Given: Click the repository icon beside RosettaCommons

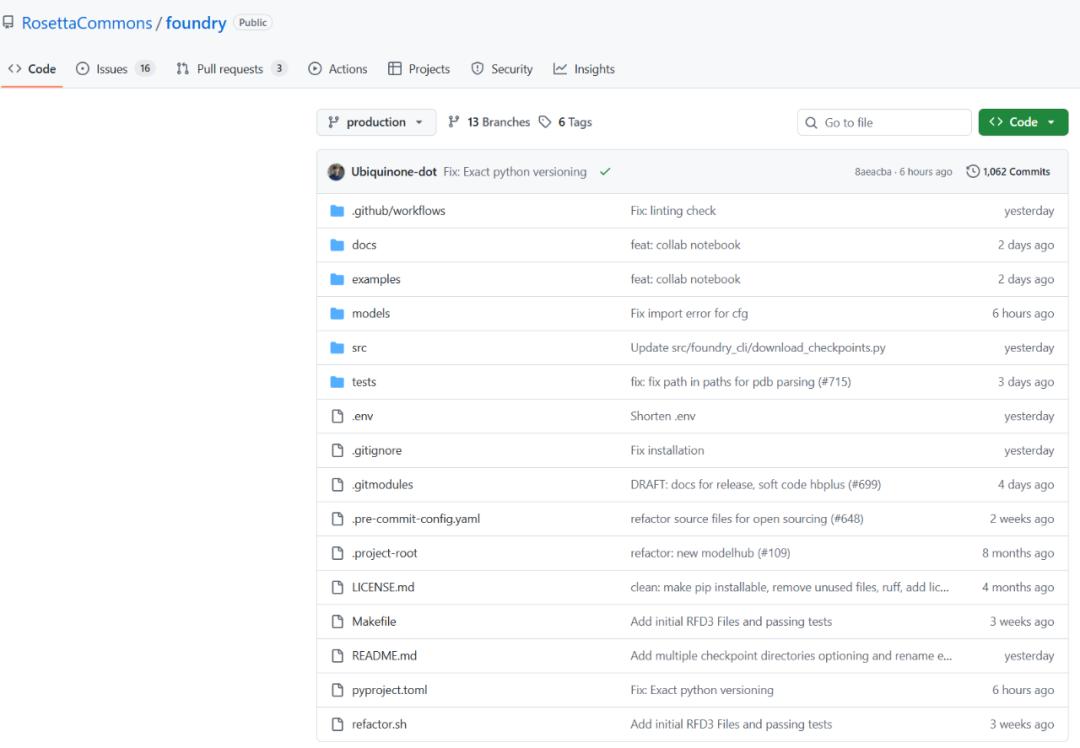Looking at the screenshot, I should point(8,23).
